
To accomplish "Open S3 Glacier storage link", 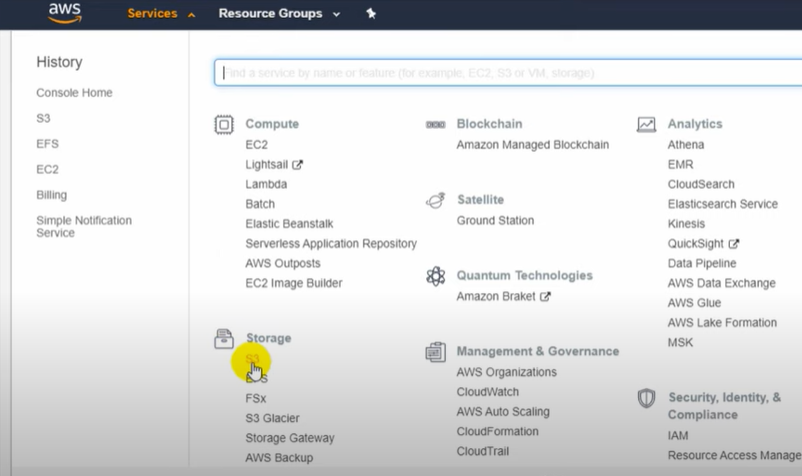I will [x=272, y=418].
